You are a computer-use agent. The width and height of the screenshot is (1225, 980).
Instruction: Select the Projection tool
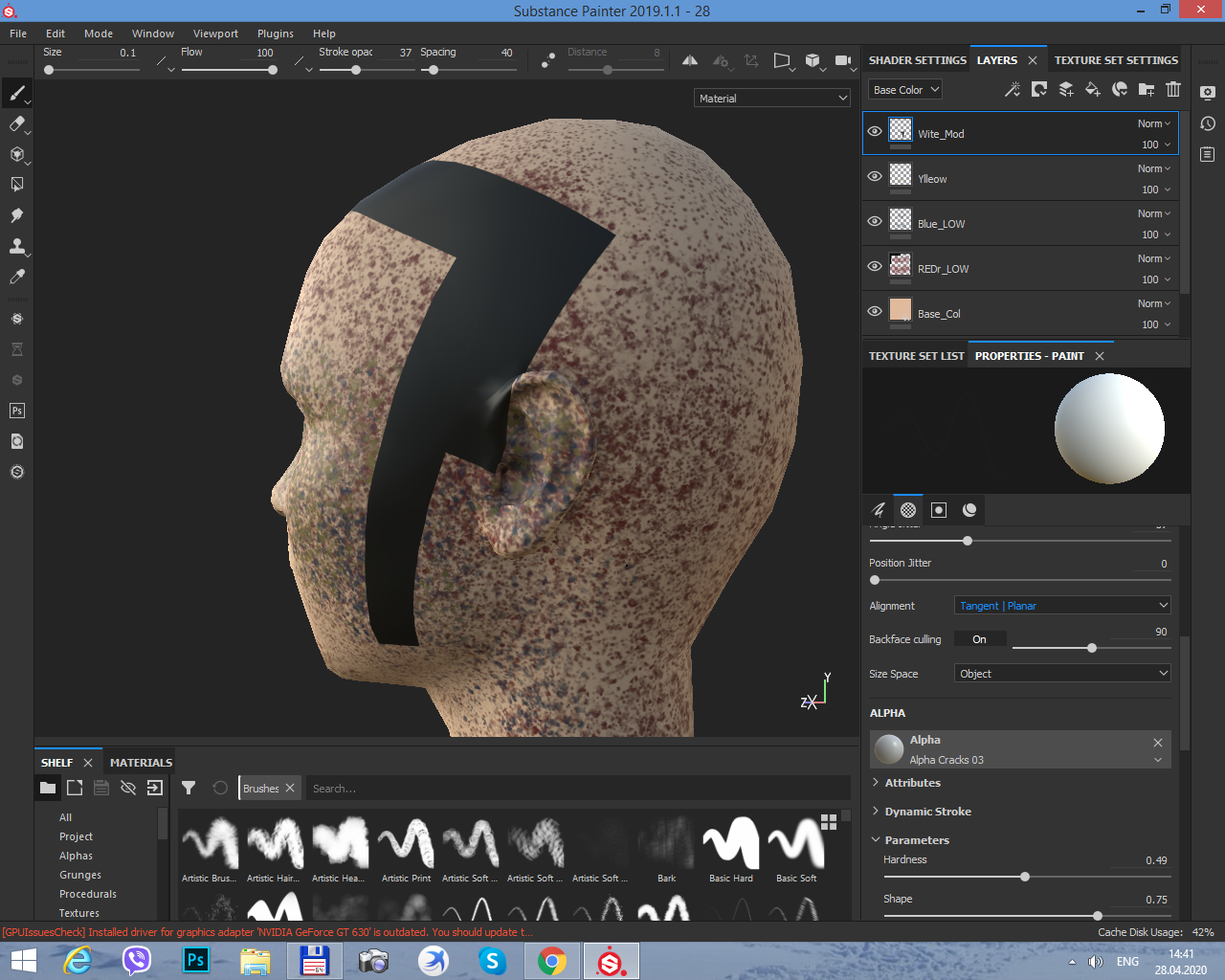16,154
